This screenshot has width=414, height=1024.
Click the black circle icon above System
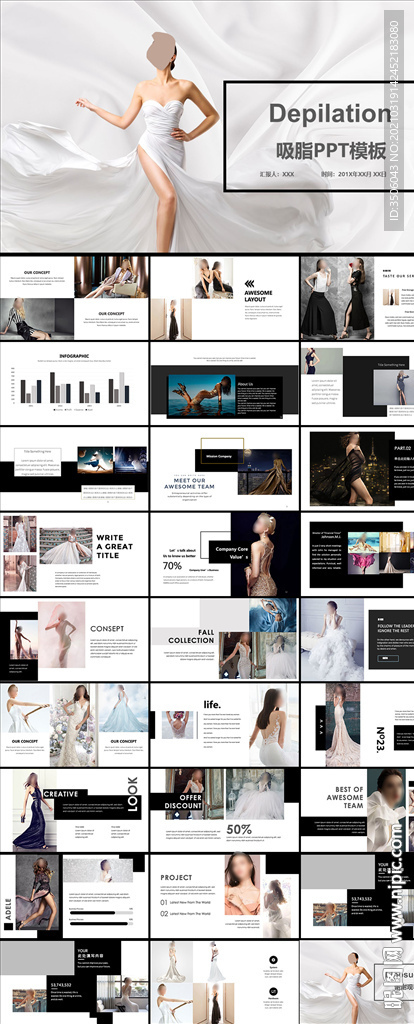click(x=274, y=959)
